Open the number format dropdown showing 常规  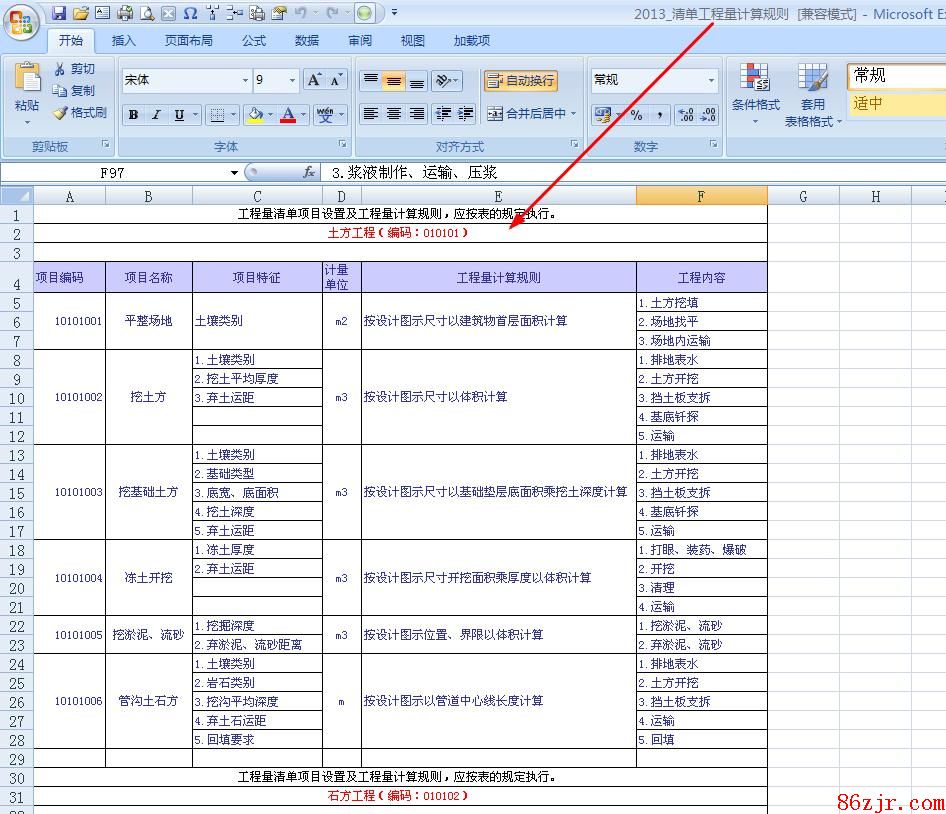pos(711,81)
